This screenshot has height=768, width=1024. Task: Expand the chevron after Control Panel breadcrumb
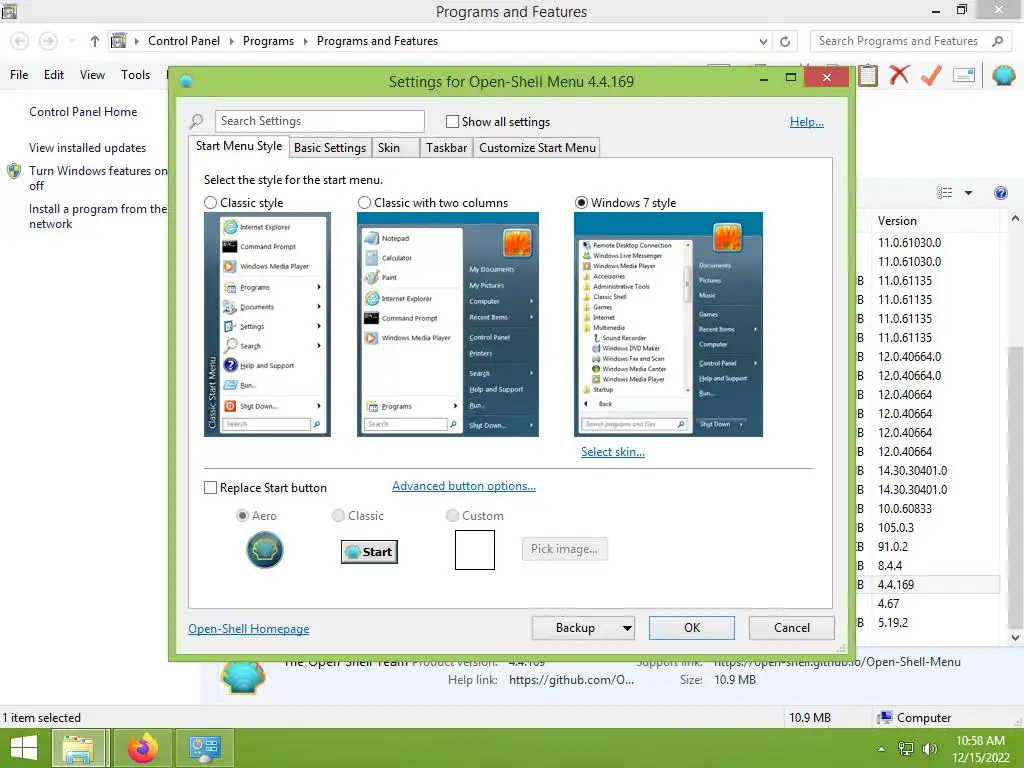[231, 41]
